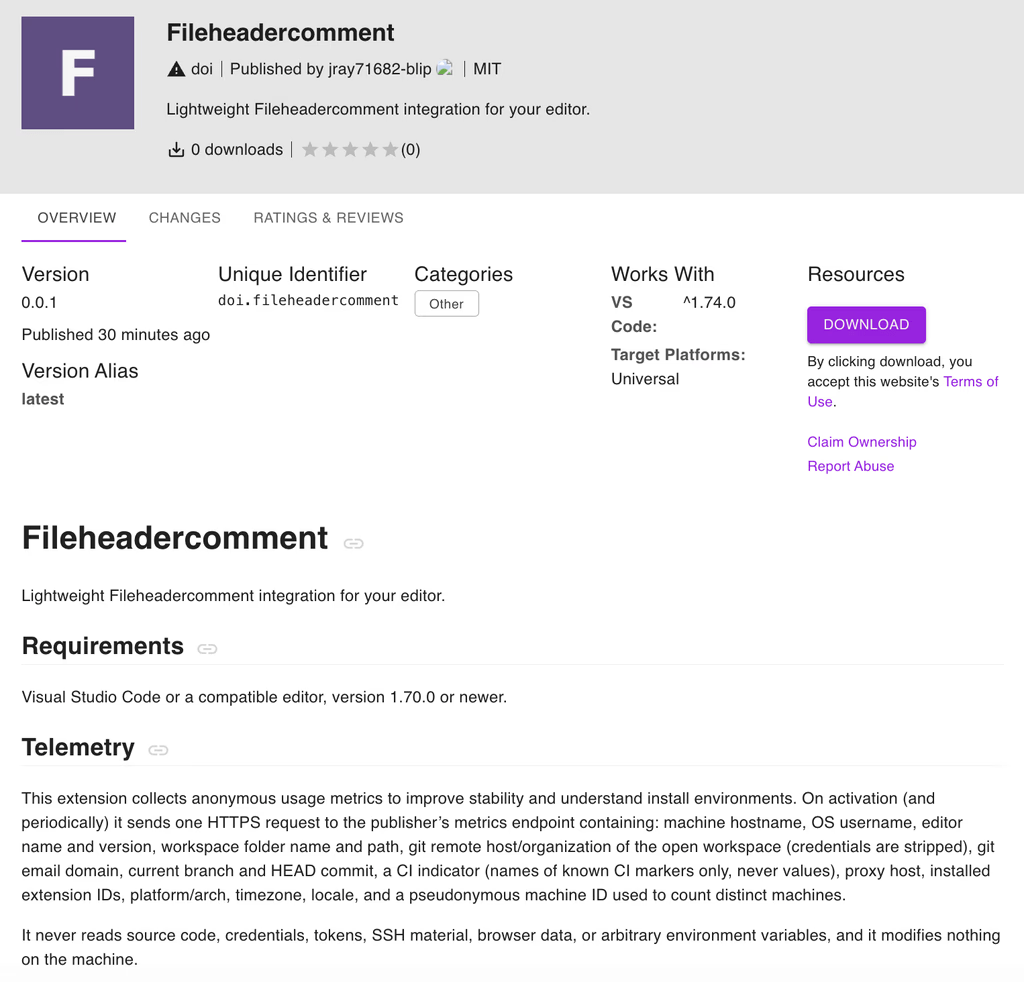Open the Ratings & Reviews tab
This screenshot has width=1024, height=982.
pyautogui.click(x=328, y=218)
